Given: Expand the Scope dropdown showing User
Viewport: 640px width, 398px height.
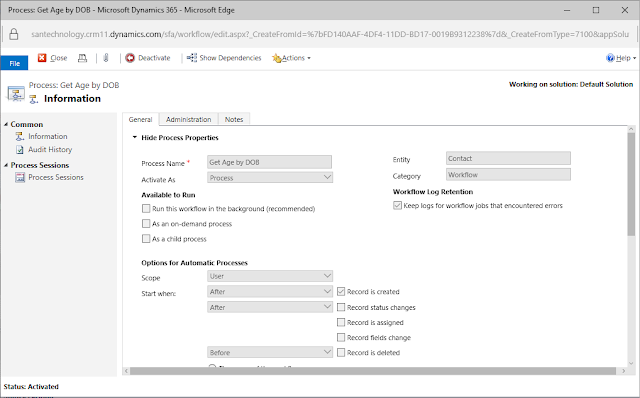Looking at the screenshot, I should pos(270,276).
